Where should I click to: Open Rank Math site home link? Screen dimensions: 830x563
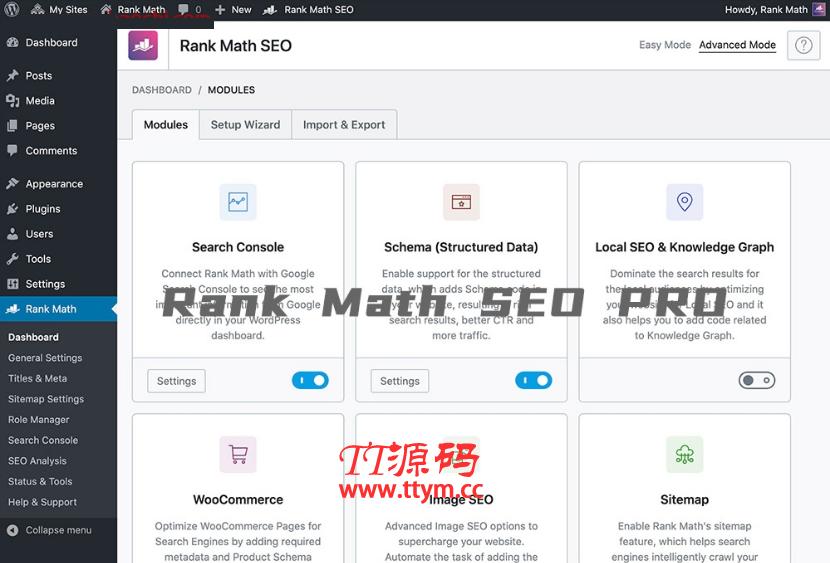(133, 10)
